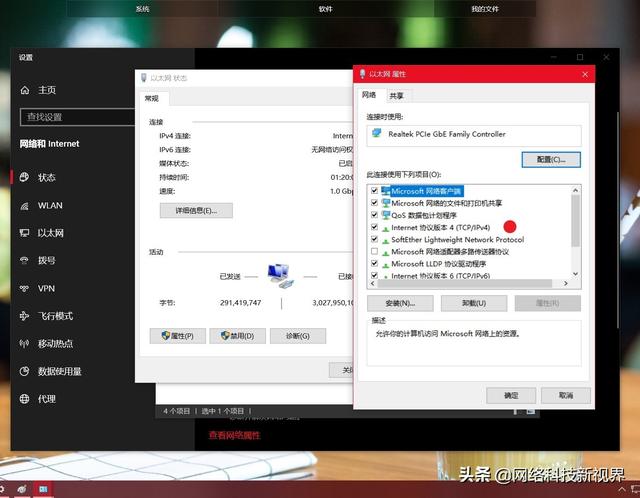This screenshot has height=498, width=640.
Task: Uncheck Microsoft LLDP 协议驱动程序 checkbox
Action: click(x=374, y=264)
